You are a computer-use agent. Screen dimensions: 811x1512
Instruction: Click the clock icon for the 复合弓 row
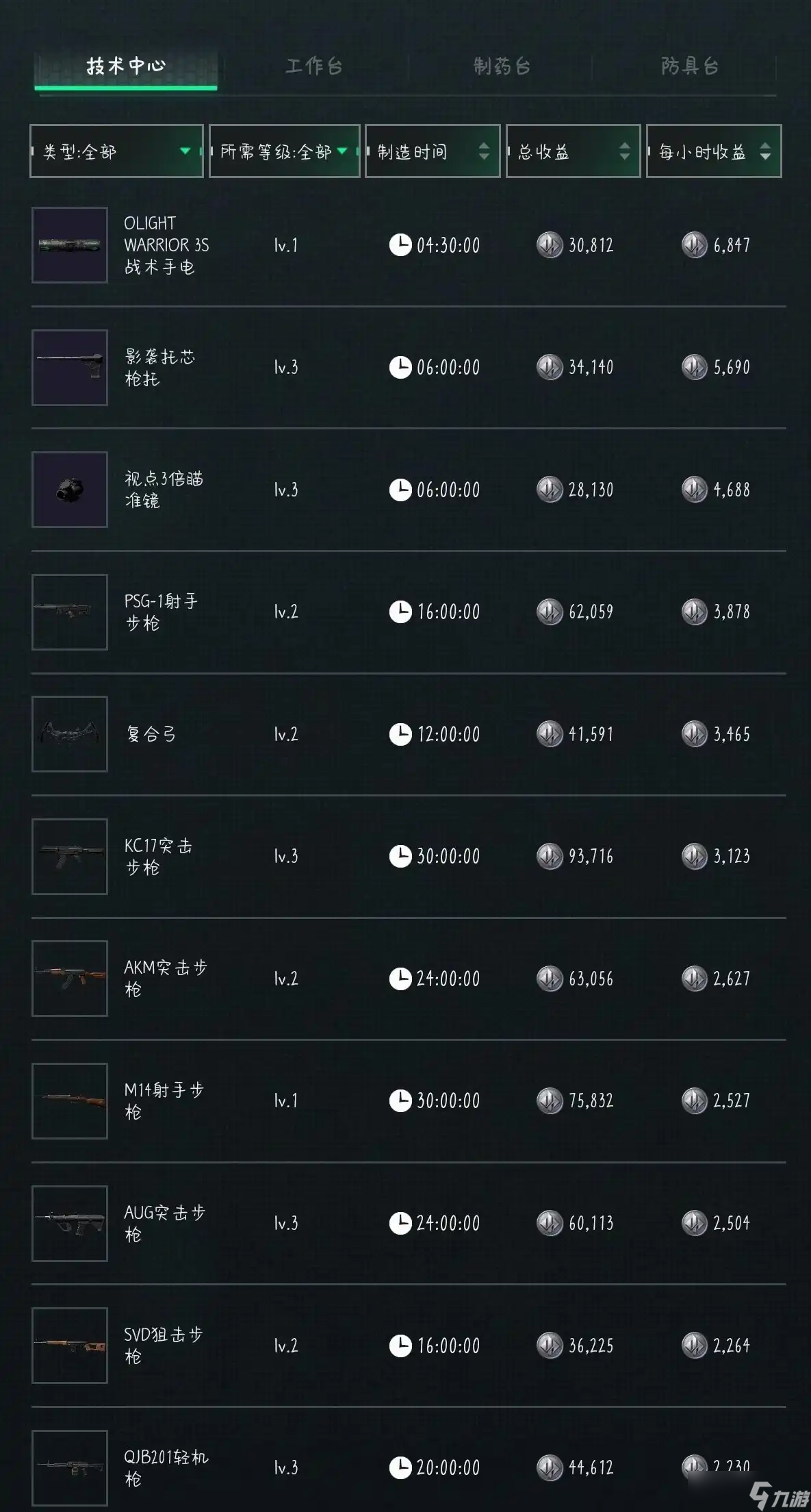pyautogui.click(x=400, y=734)
